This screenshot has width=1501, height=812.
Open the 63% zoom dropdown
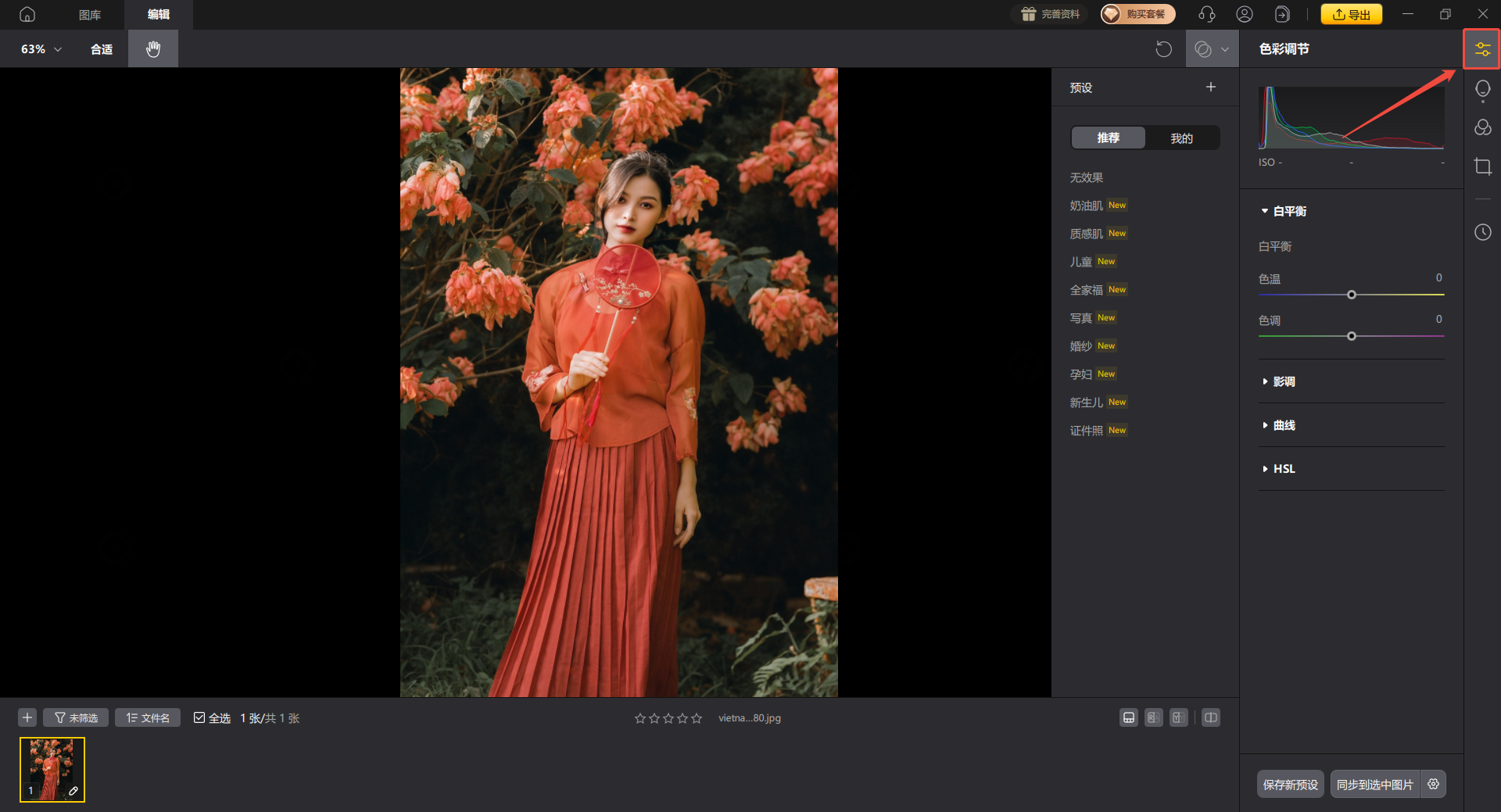[x=41, y=48]
